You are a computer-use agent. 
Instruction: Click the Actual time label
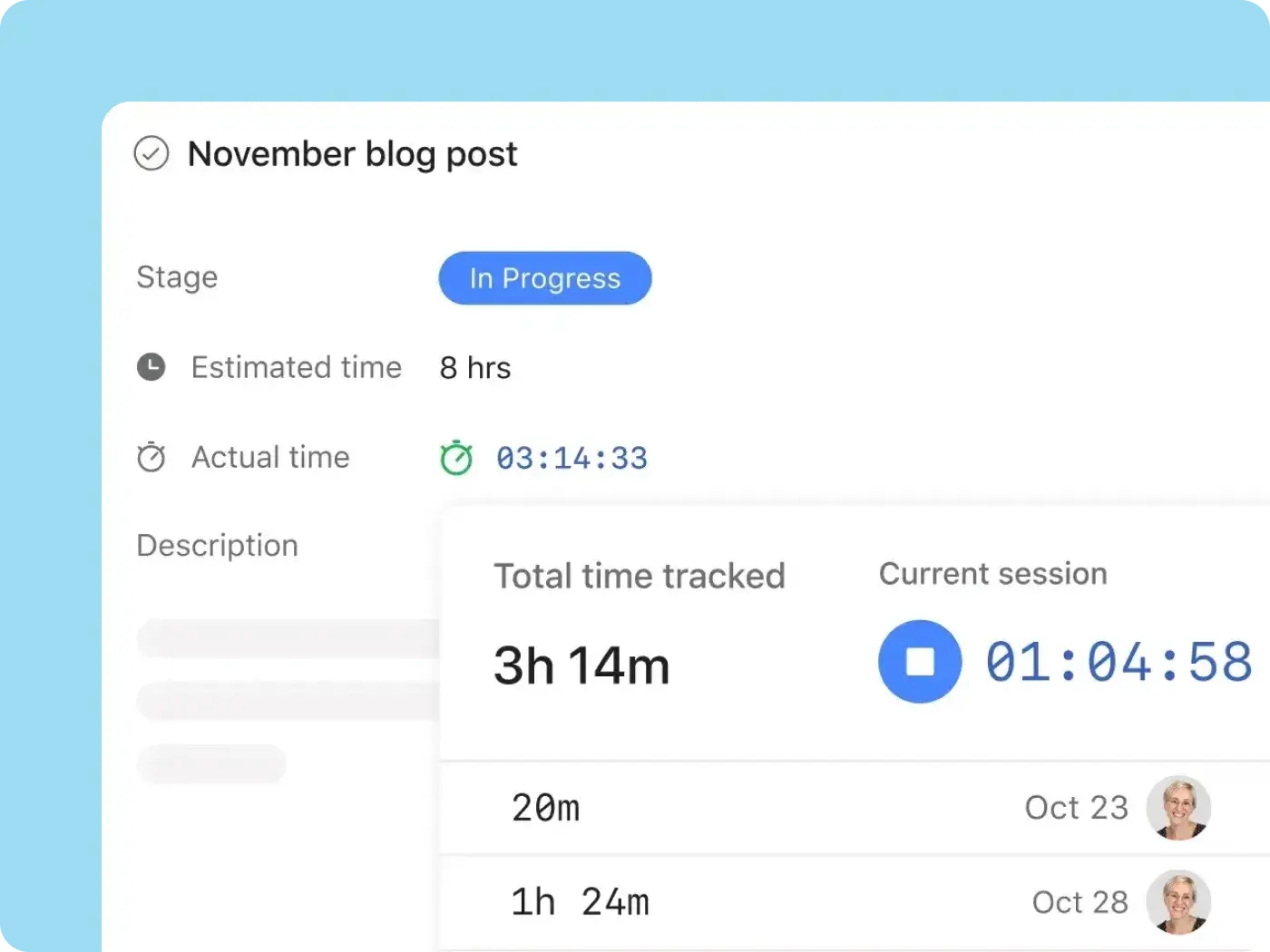[x=270, y=457]
